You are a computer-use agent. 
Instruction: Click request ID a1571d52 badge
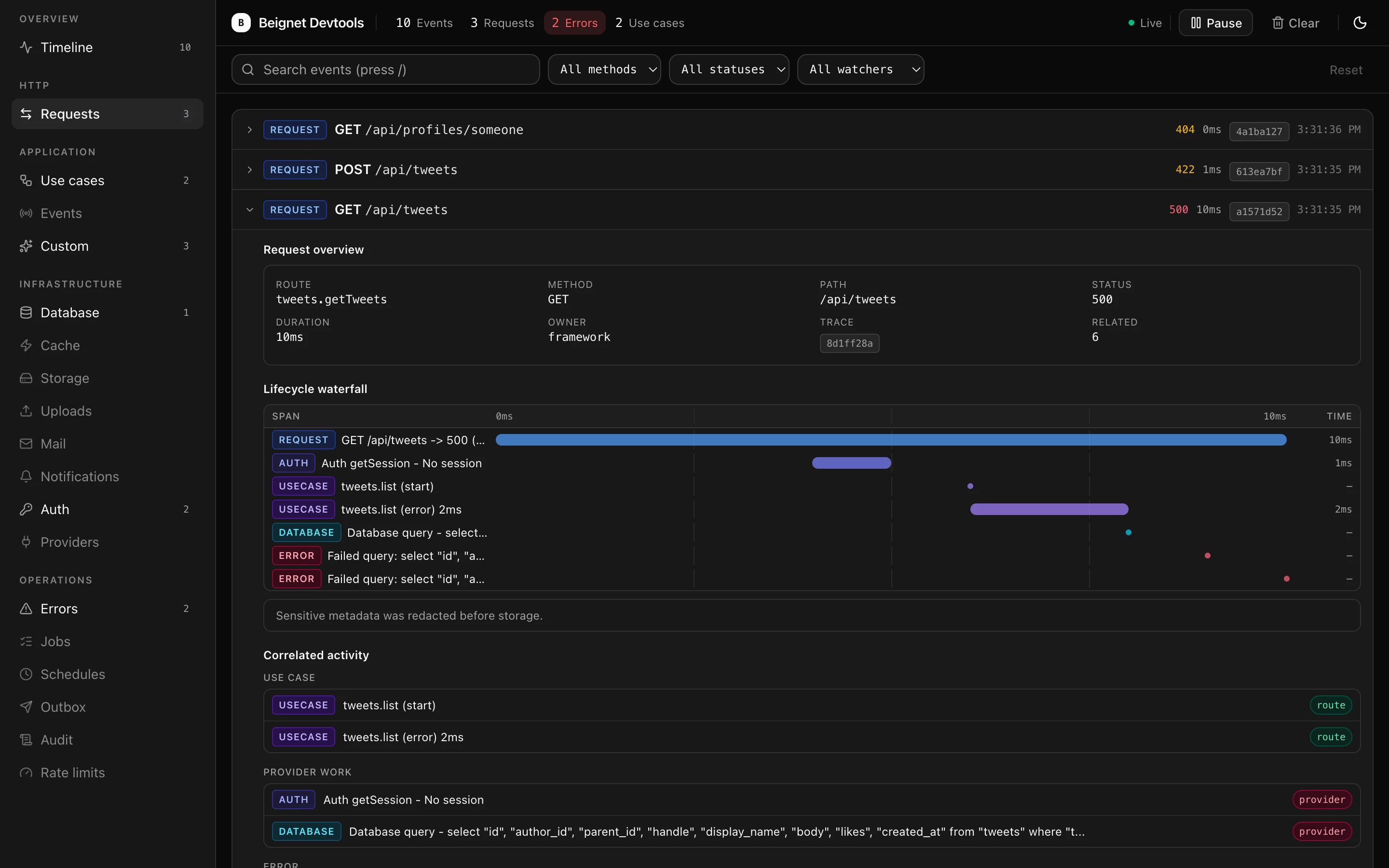(1259, 211)
